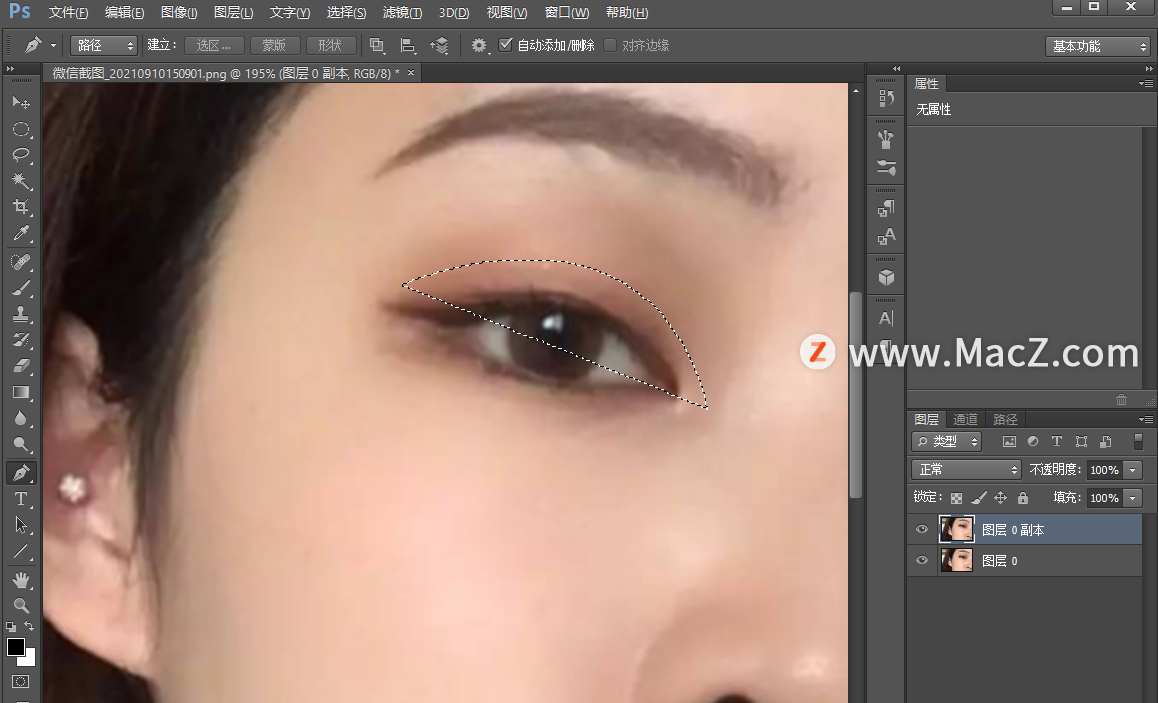The height and width of the screenshot is (703, 1158).
Task: Click the Properties panel trash icon
Action: [x=1121, y=399]
